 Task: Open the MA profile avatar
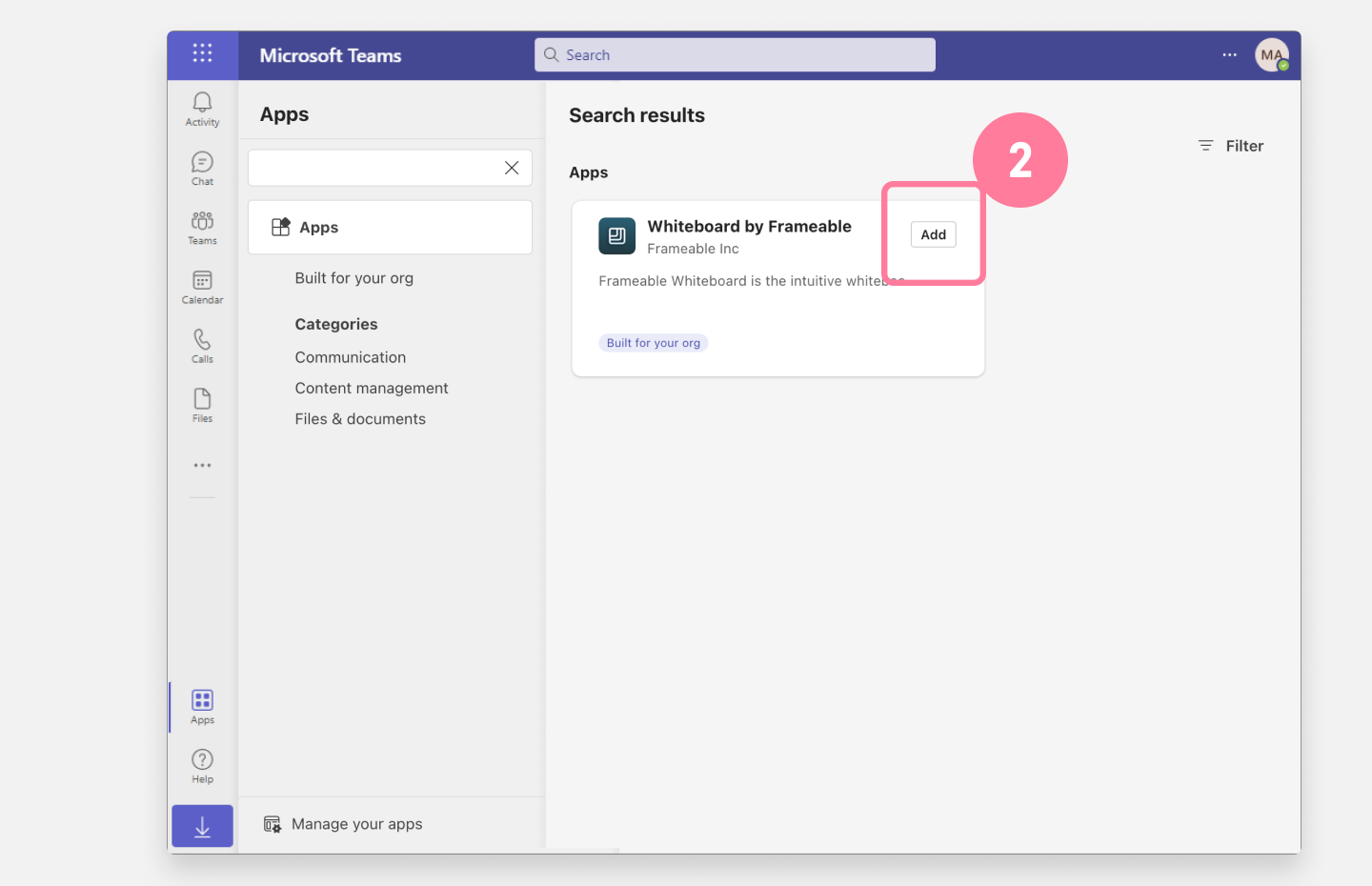(1272, 55)
